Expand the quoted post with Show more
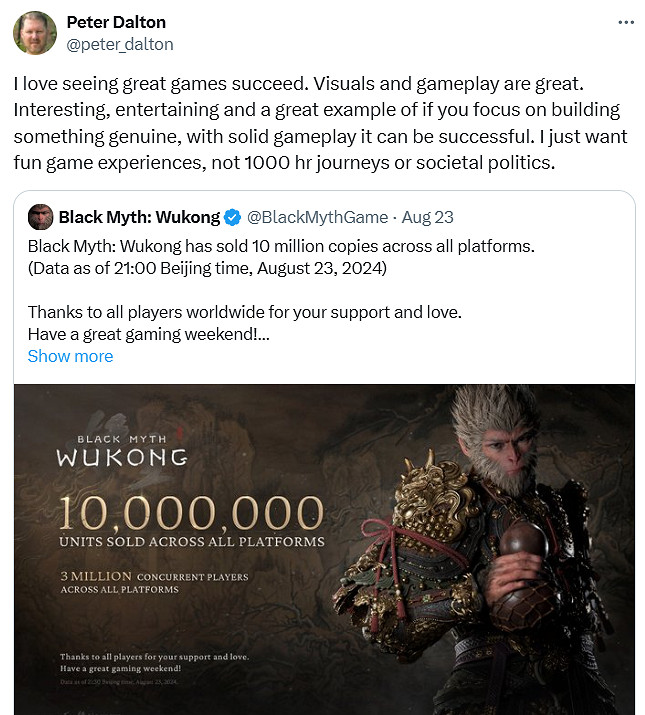 click(x=70, y=356)
